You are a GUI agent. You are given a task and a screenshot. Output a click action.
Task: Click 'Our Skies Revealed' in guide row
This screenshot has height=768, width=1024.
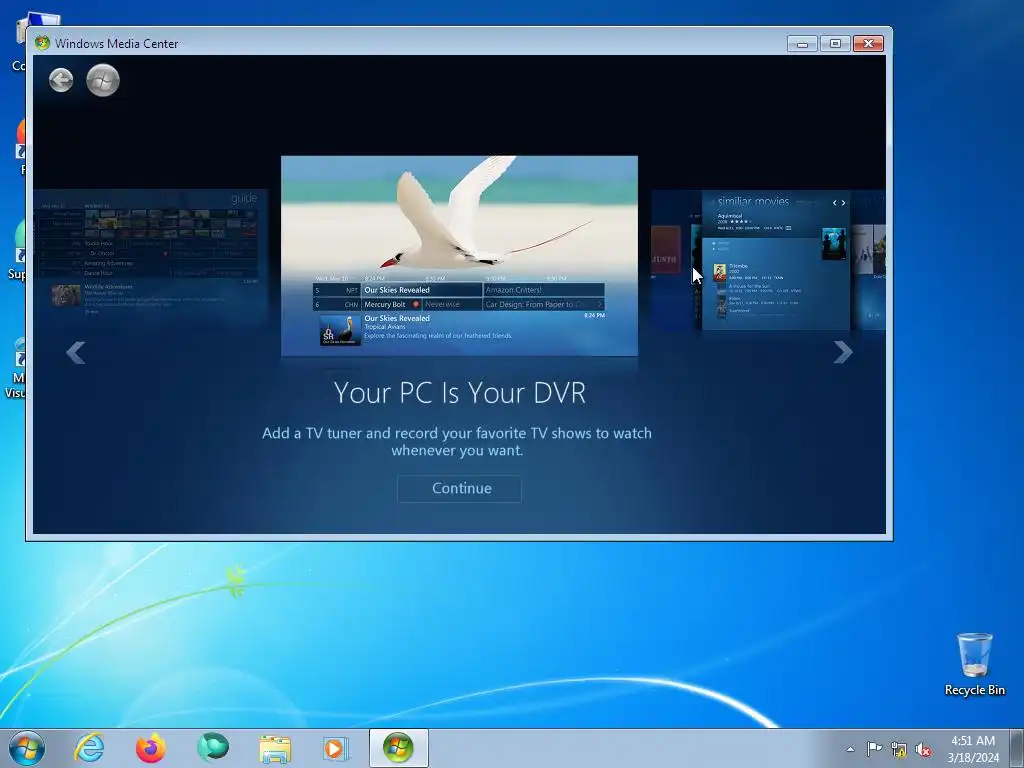(423, 290)
